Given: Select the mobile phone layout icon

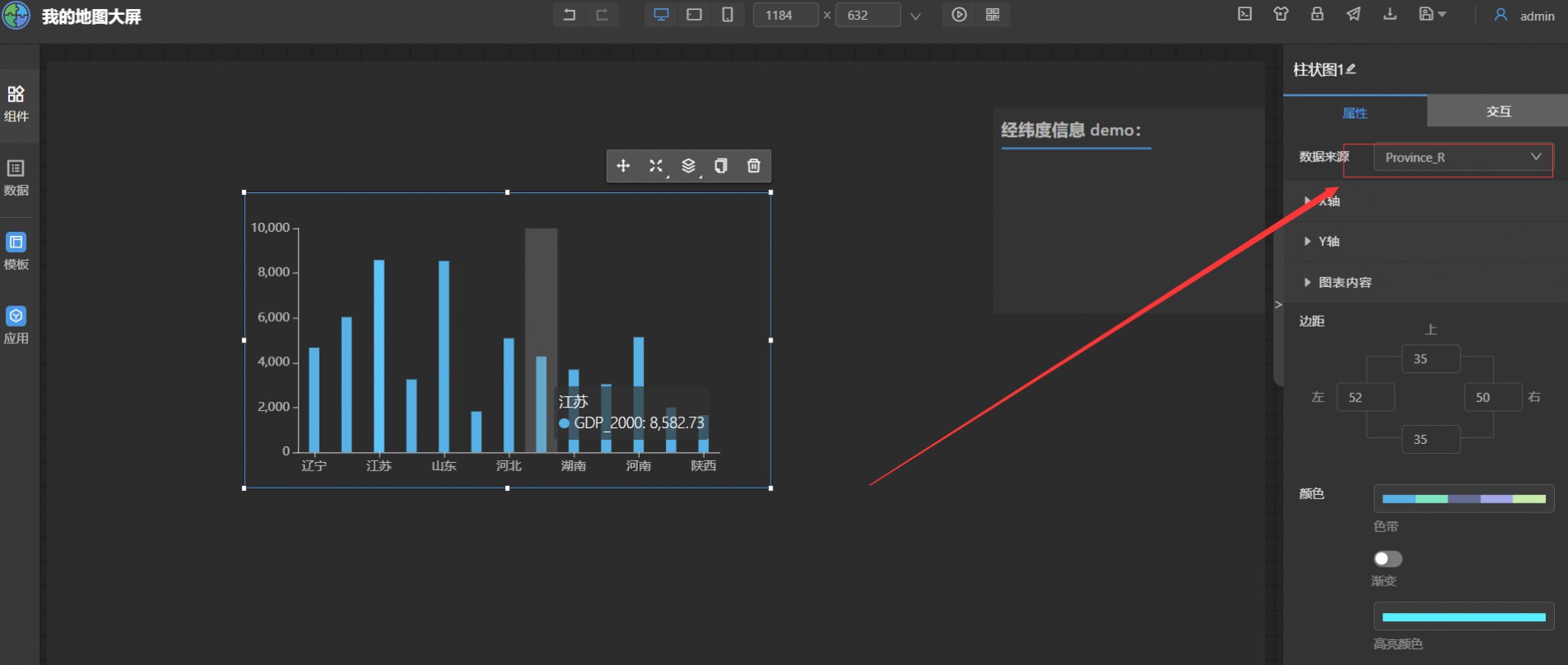Looking at the screenshot, I should tap(727, 15).
